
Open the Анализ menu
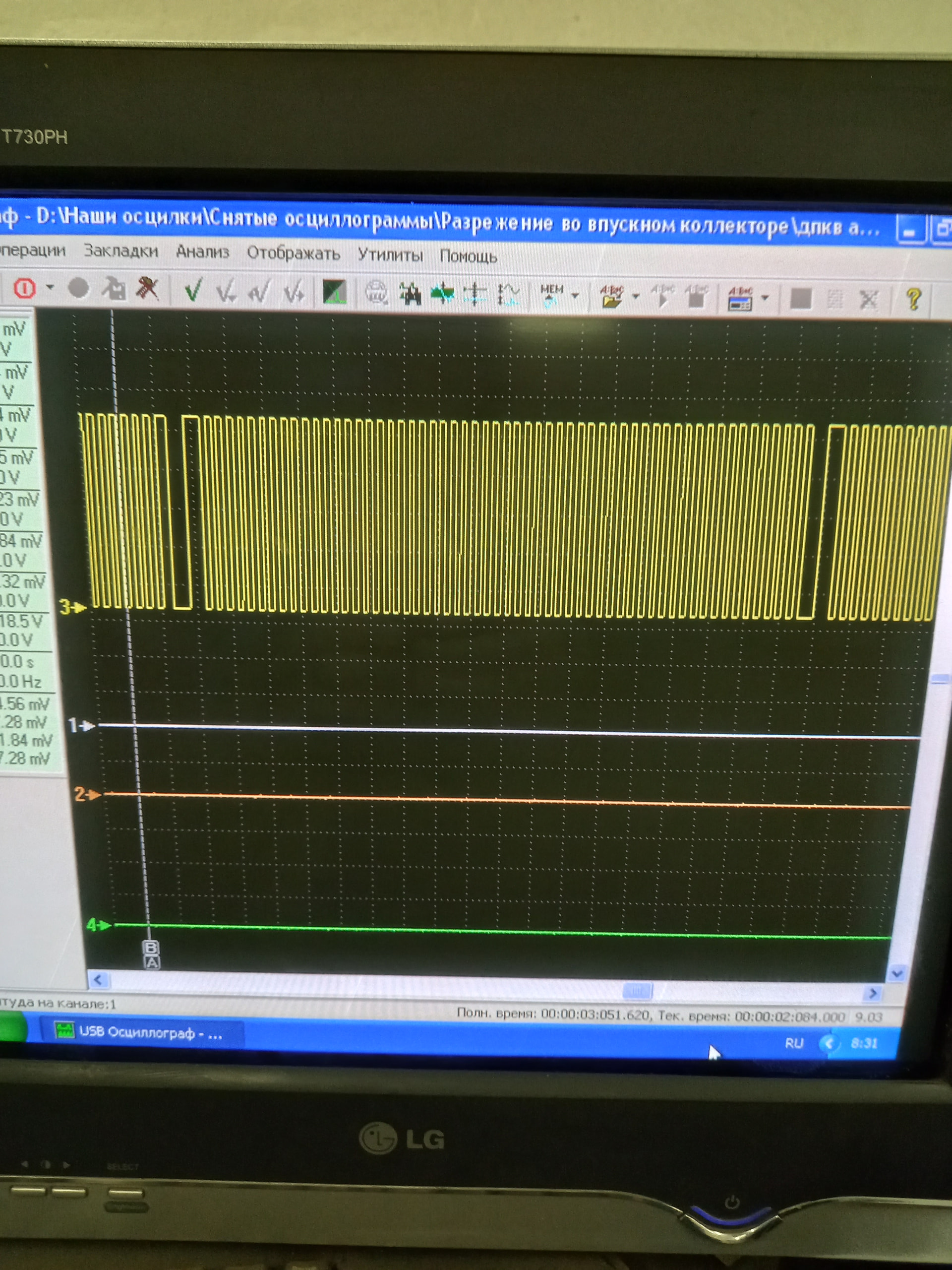(x=202, y=252)
